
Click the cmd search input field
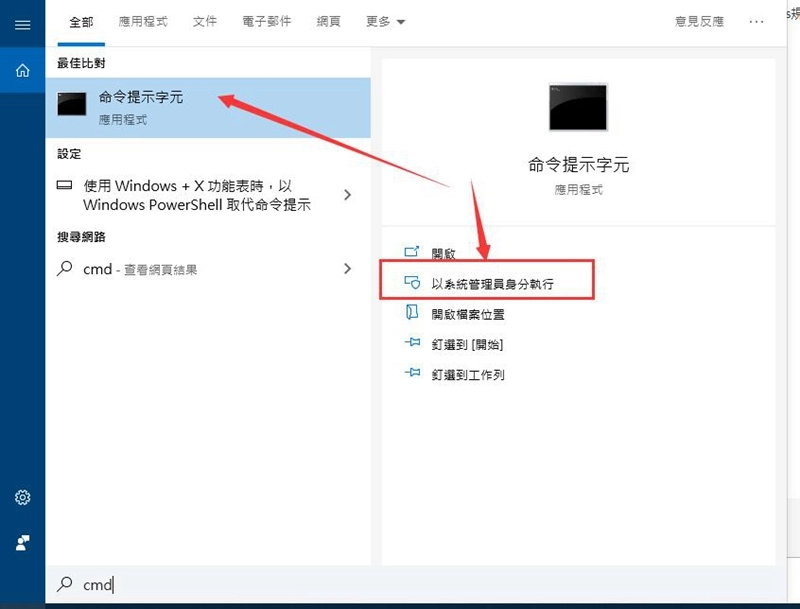click(416, 584)
